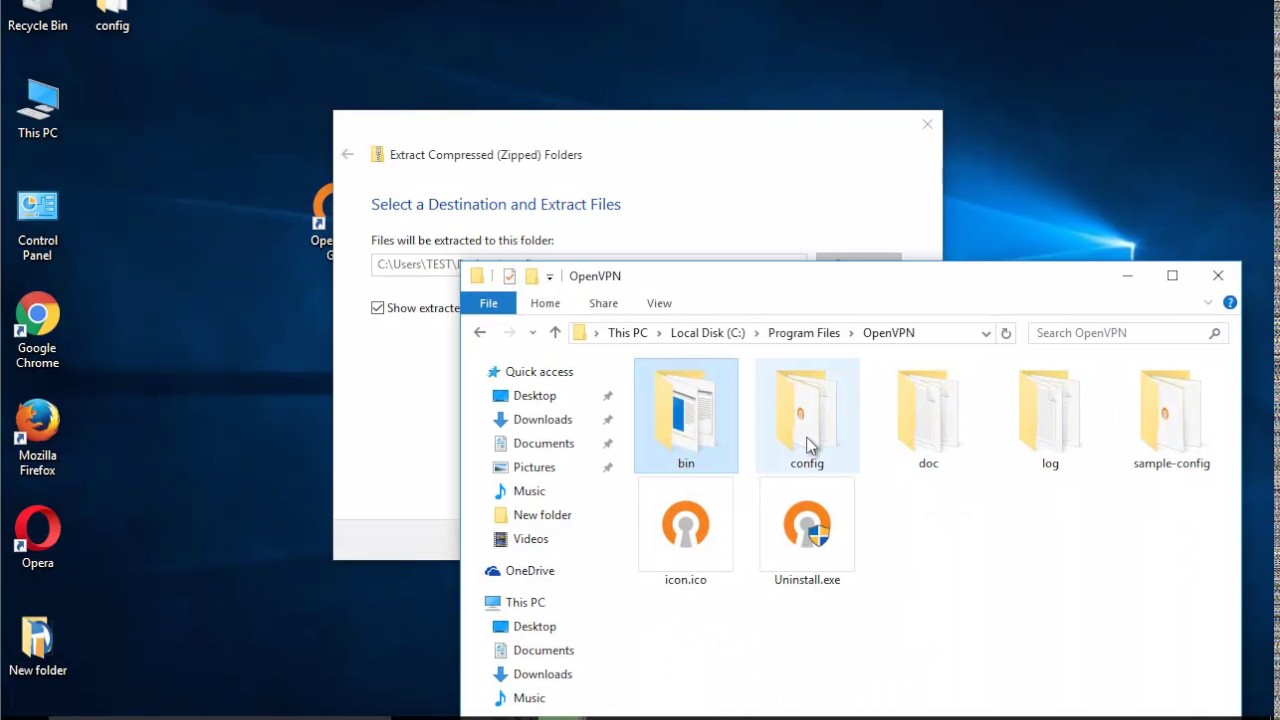Select the bin folder
Viewport: 1280px width, 720px height.
coord(686,415)
